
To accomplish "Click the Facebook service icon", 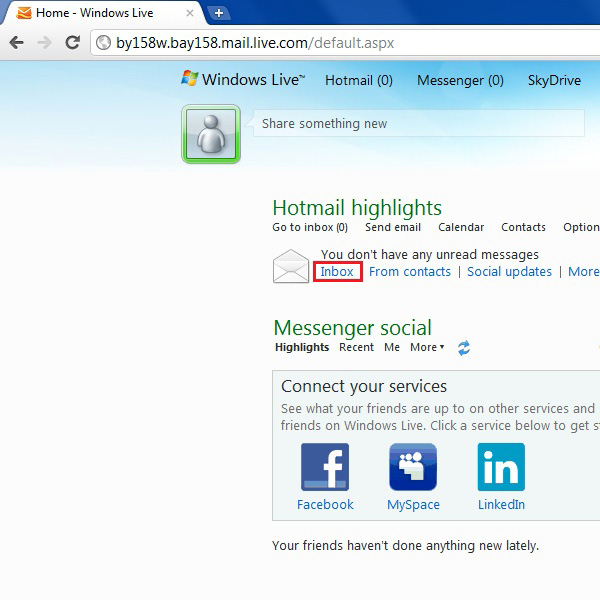I will tap(325, 467).
